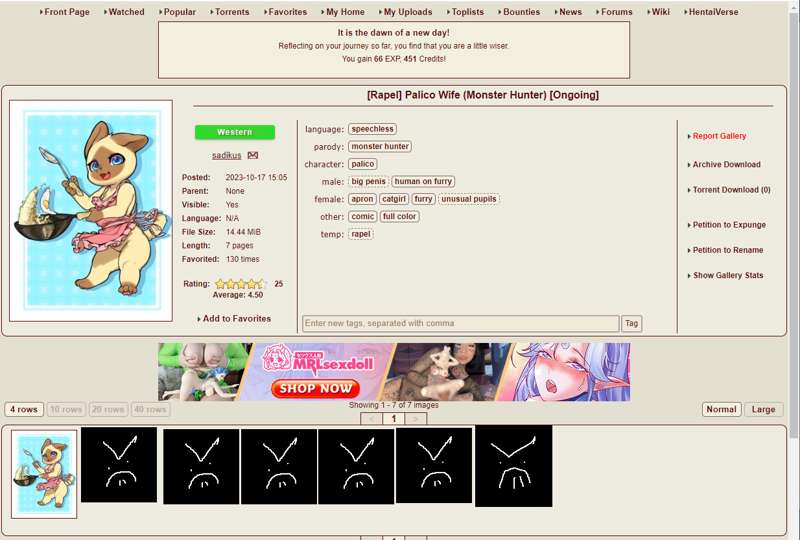Open the Front Page menu item
800x540 pixels.
pos(67,12)
